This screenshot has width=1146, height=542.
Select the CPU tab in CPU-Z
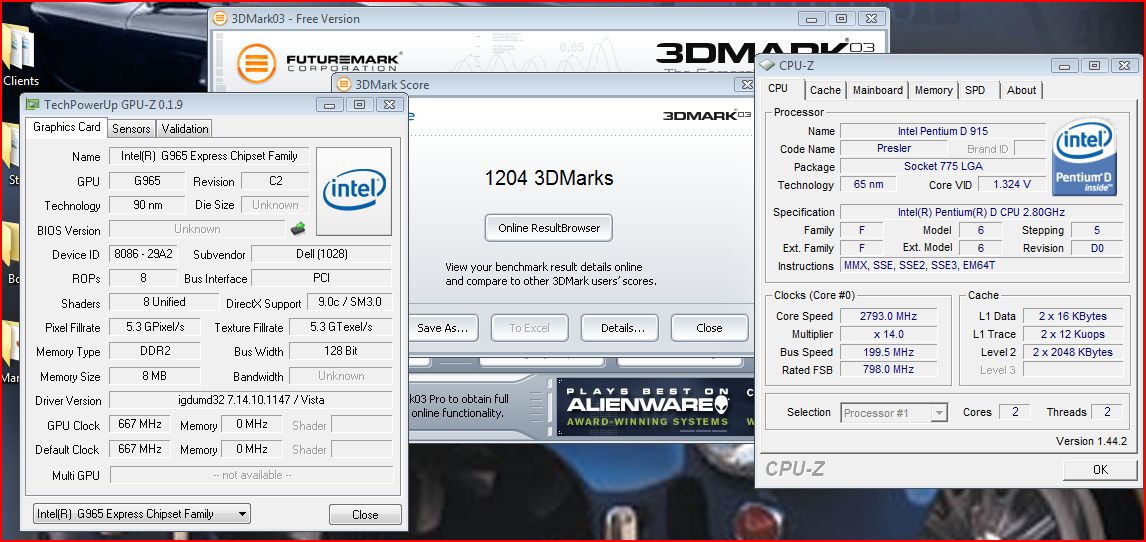click(x=778, y=88)
